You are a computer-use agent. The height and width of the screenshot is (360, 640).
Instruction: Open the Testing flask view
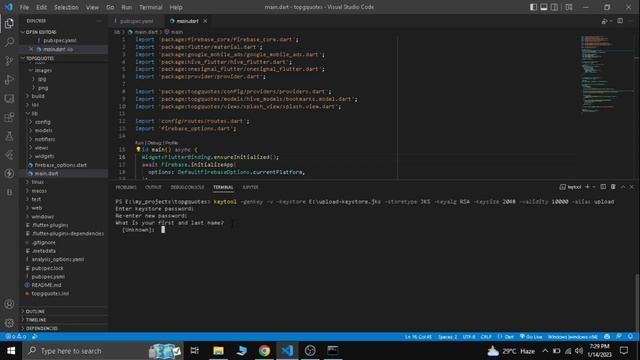pyautogui.click(x=9, y=136)
